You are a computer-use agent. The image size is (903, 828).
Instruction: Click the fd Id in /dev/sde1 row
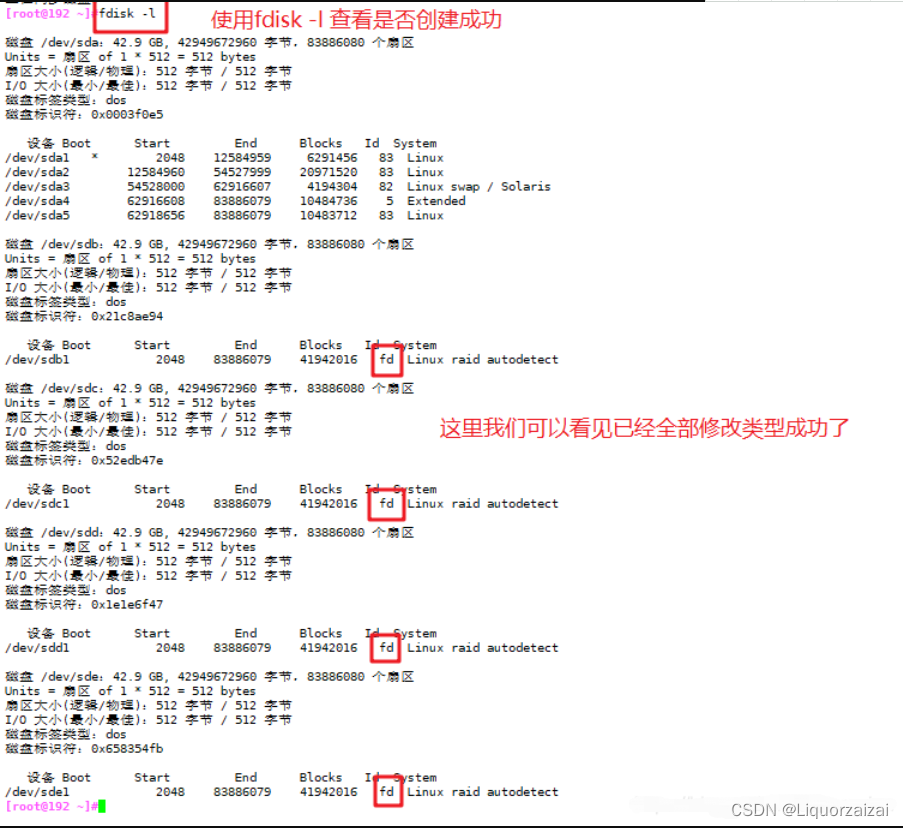[386, 792]
